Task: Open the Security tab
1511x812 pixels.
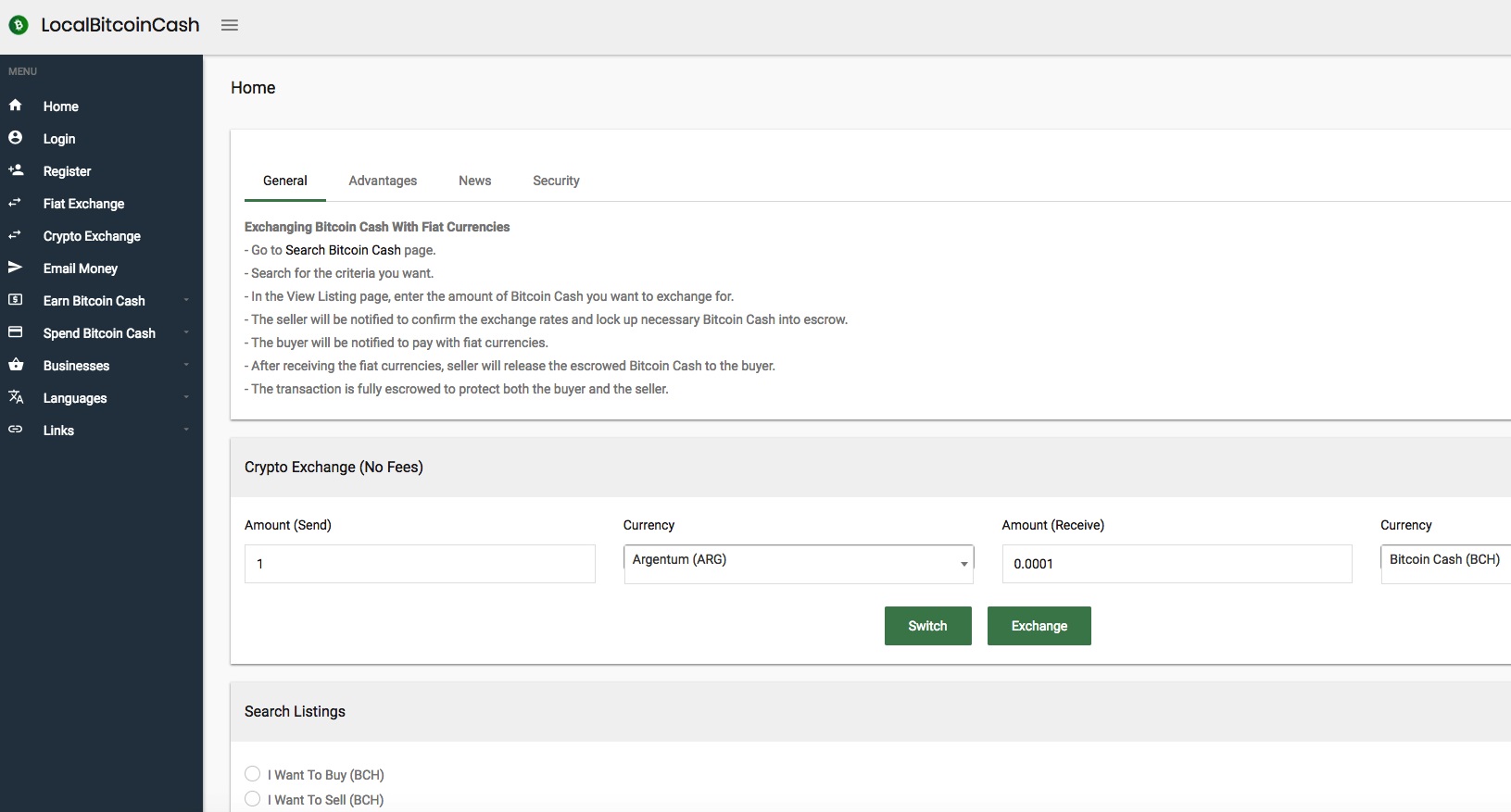Action: click(x=556, y=181)
